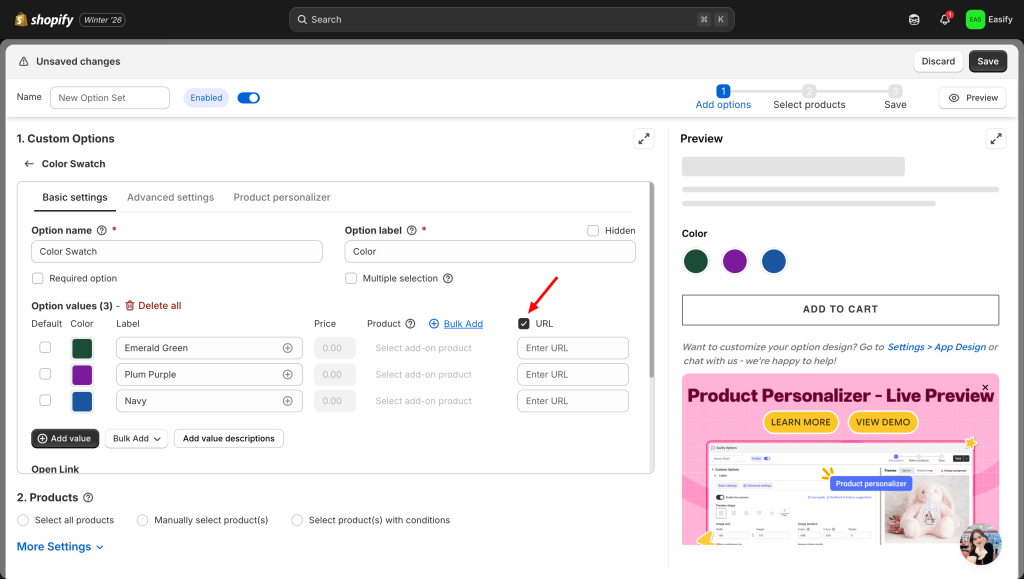This screenshot has width=1024, height=579.
Task: Uncheck the URL checkbox
Action: [x=524, y=324]
